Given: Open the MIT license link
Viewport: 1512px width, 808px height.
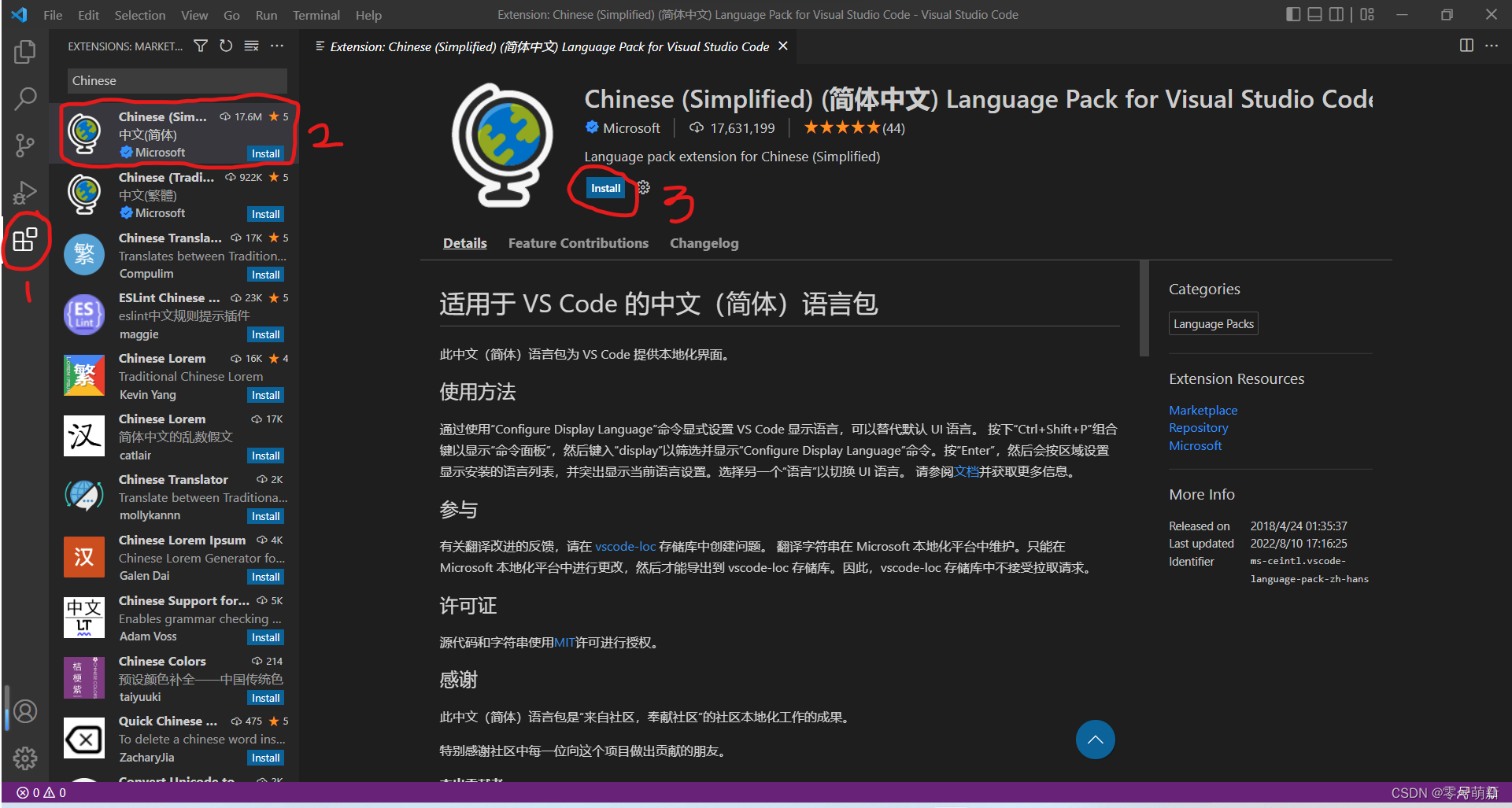Looking at the screenshot, I should tap(564, 642).
